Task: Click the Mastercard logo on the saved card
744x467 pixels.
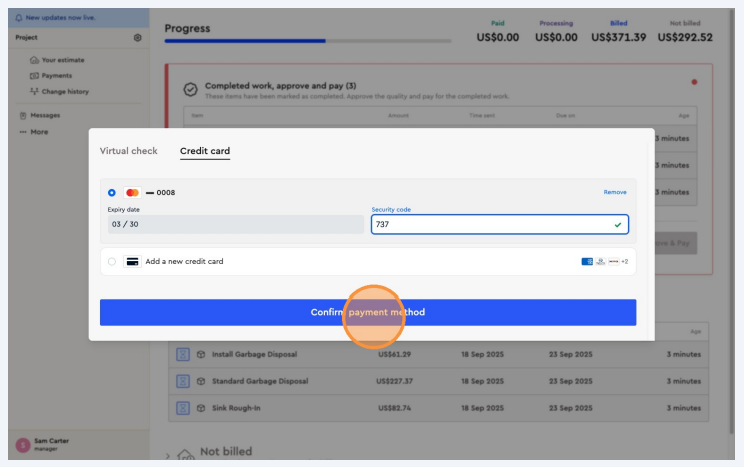Action: 133,192
